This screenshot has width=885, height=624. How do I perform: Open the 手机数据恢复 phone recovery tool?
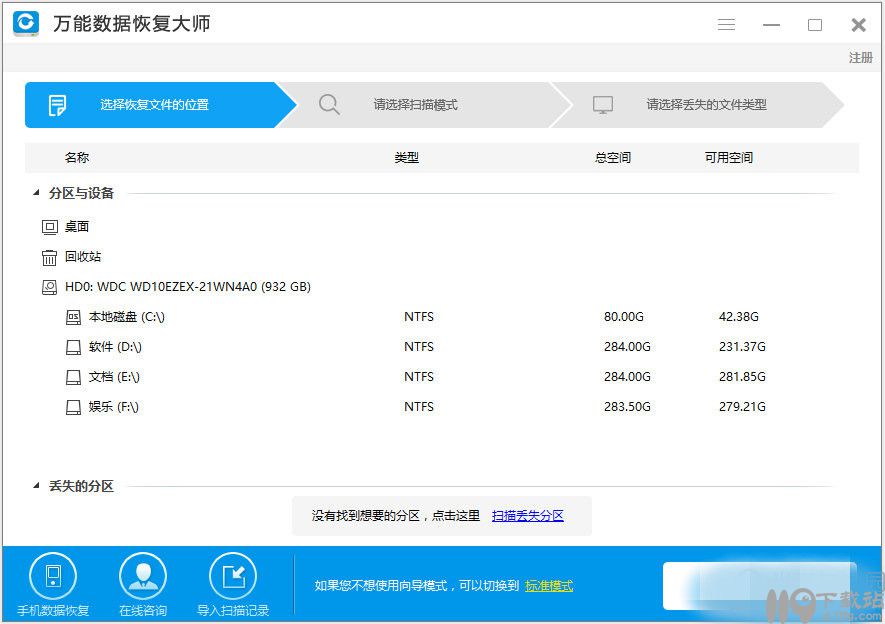tap(53, 583)
